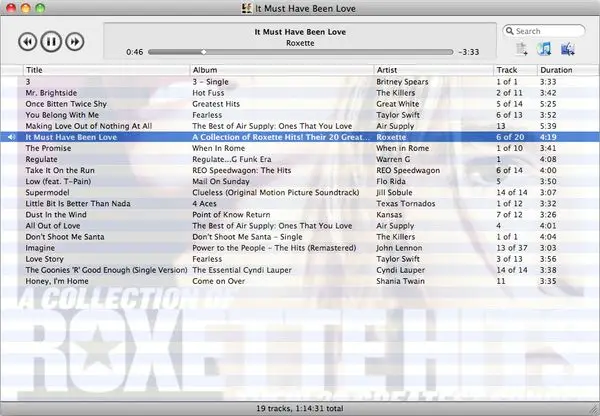This screenshot has height=416, width=600.
Task: Click the Flo Rida artist cell
Action: (391, 181)
